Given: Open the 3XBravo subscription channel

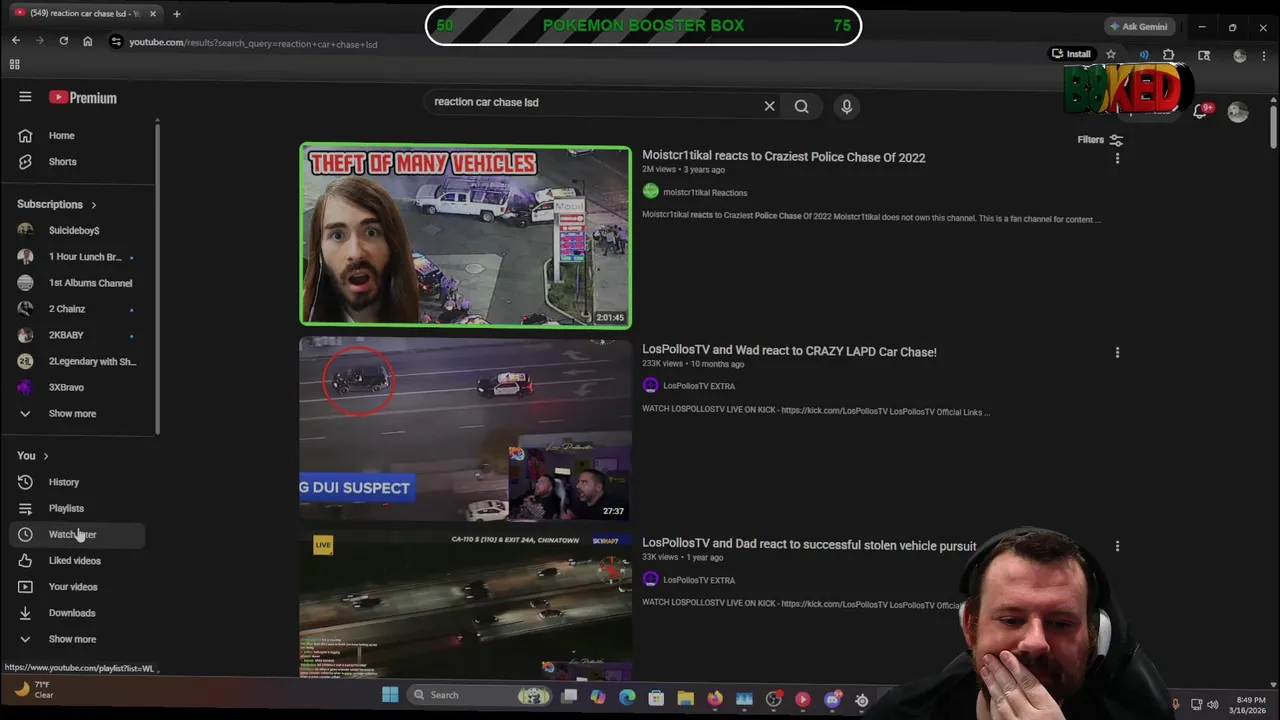Looking at the screenshot, I should (78, 387).
